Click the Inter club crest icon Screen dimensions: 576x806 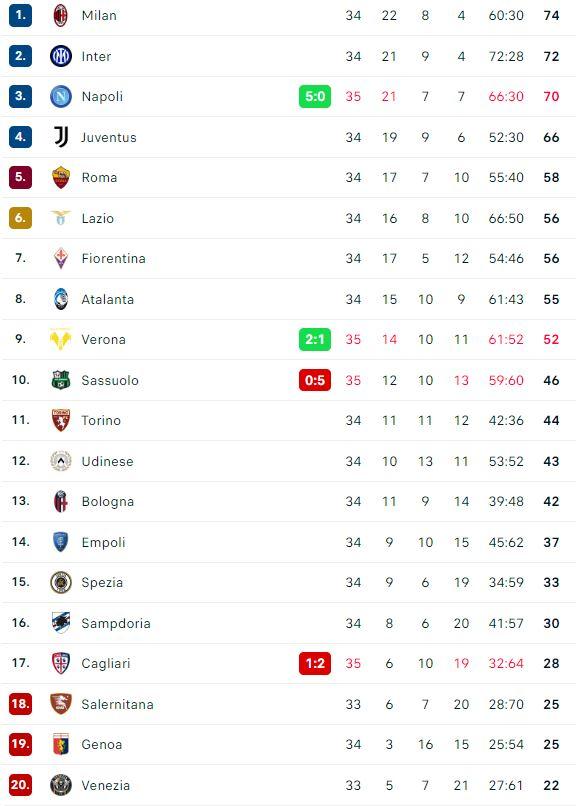point(61,56)
